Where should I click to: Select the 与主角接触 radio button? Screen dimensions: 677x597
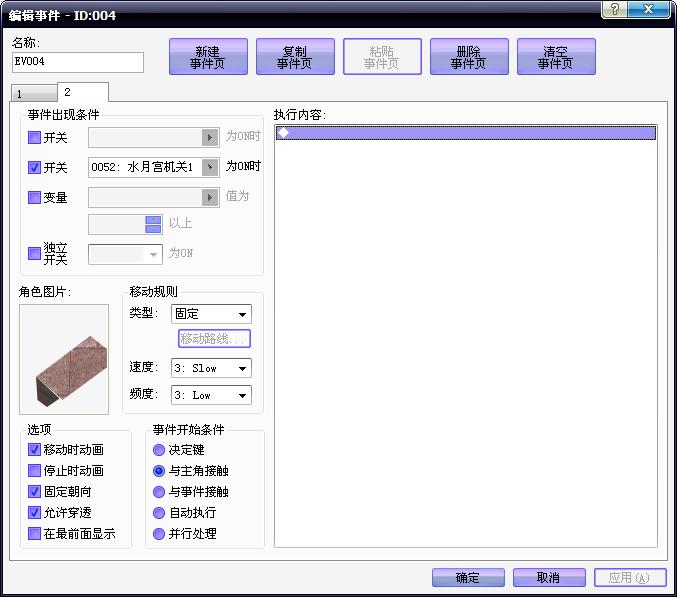[159, 471]
